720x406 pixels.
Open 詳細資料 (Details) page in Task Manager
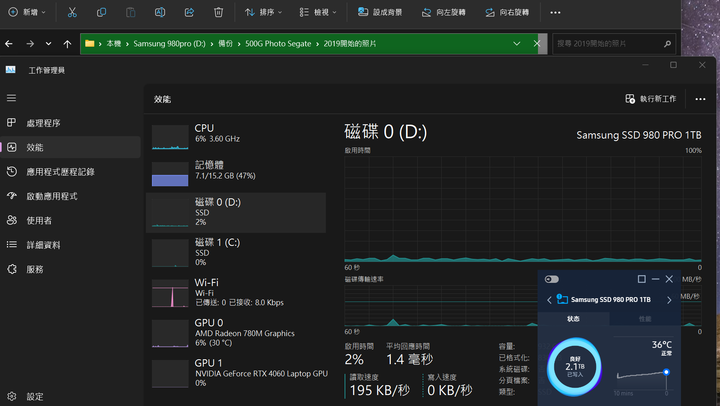70,245
